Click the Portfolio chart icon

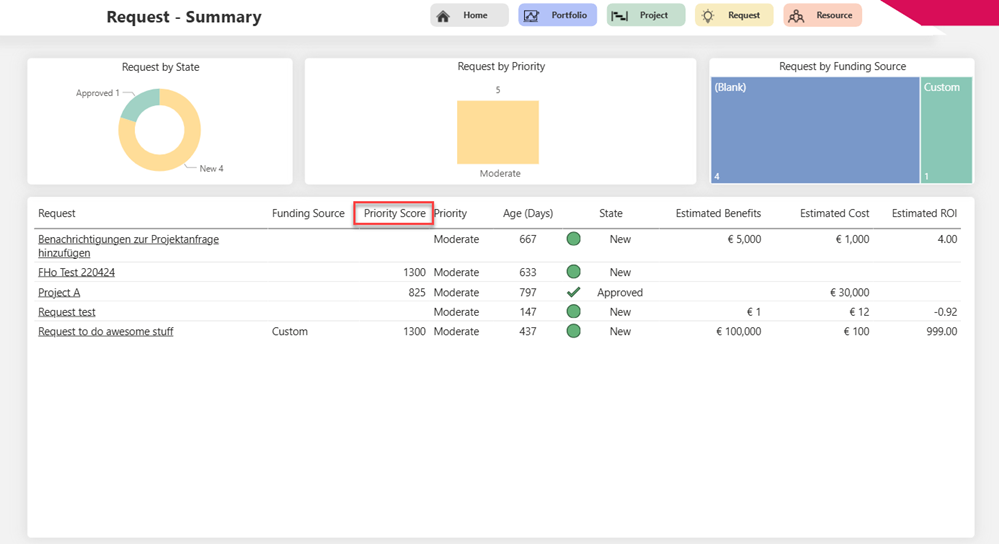click(x=531, y=16)
